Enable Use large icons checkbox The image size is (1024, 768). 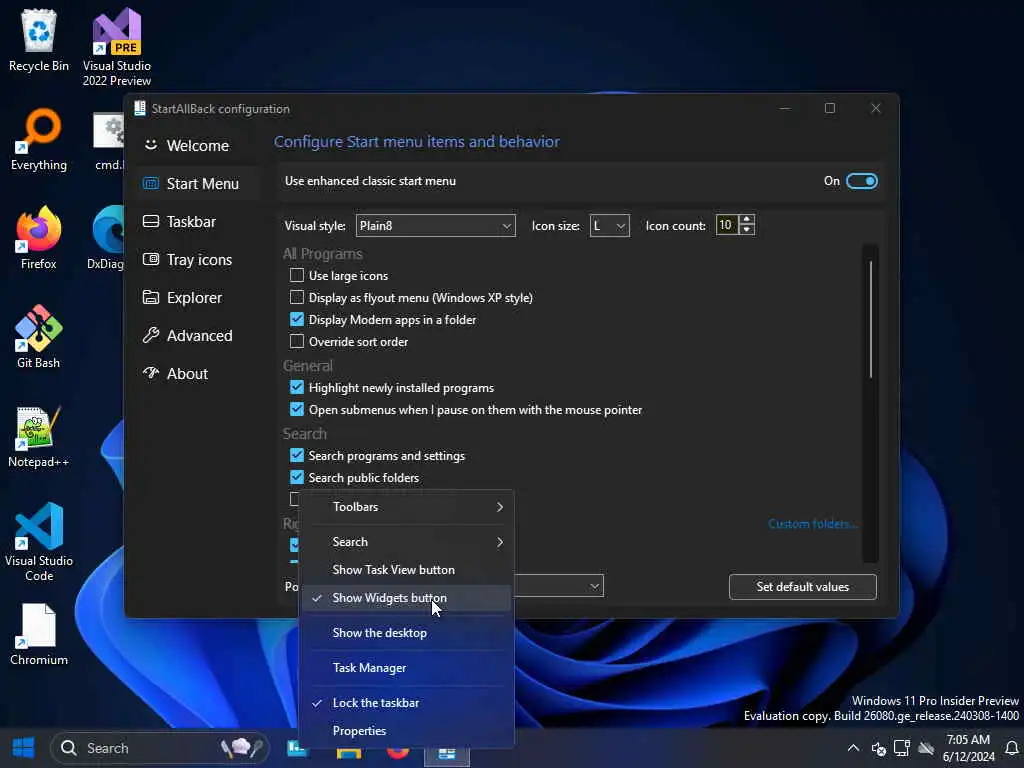pyautogui.click(x=297, y=276)
